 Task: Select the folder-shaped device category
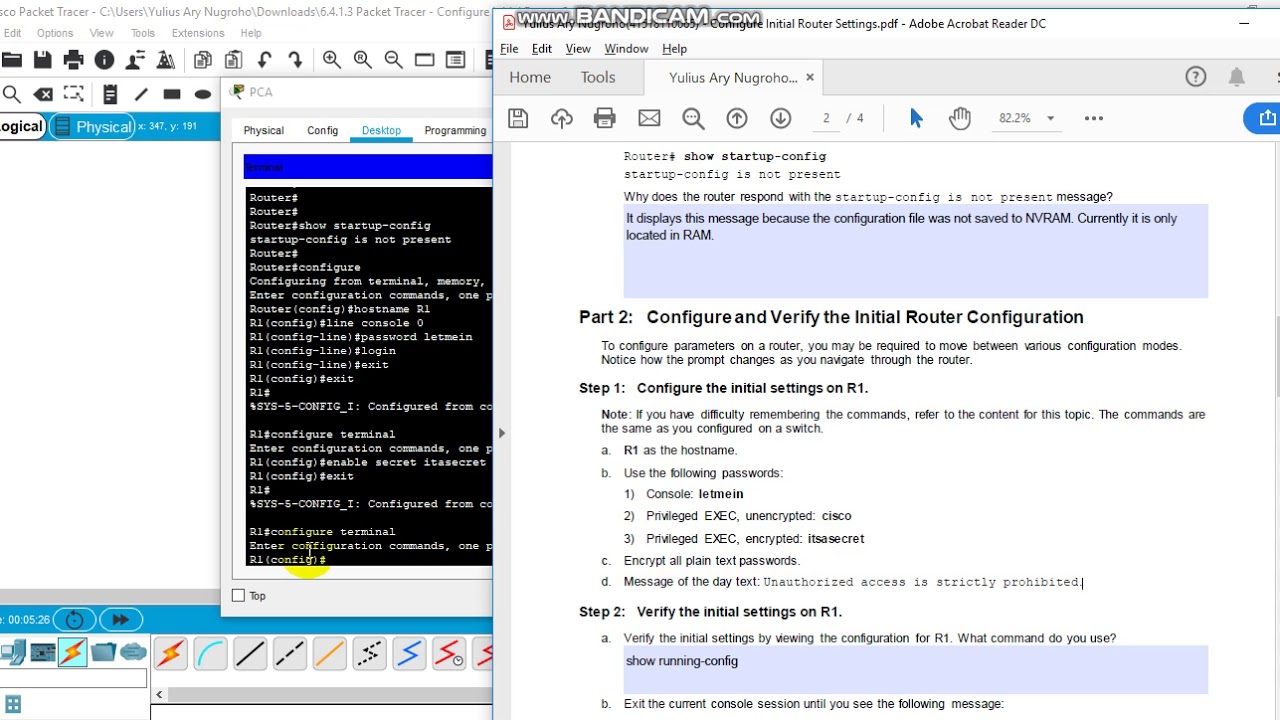103,653
